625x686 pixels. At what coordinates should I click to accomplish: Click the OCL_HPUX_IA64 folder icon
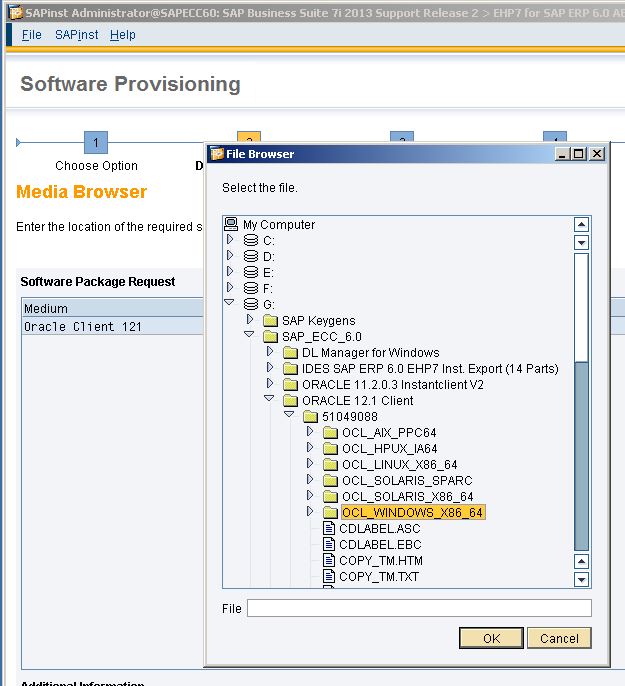tap(330, 448)
